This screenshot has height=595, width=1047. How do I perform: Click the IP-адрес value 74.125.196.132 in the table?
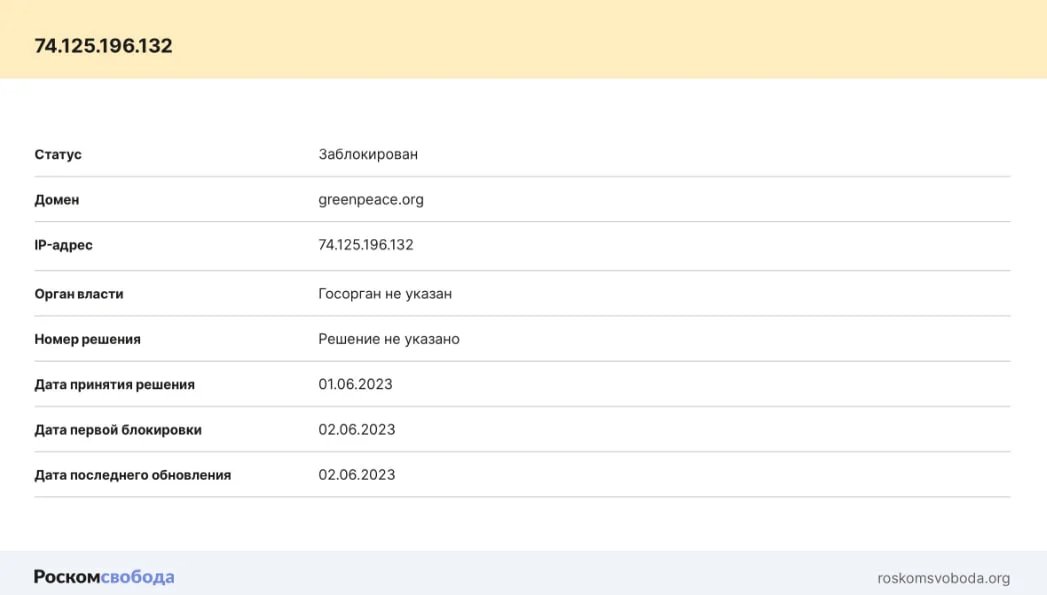tap(365, 245)
